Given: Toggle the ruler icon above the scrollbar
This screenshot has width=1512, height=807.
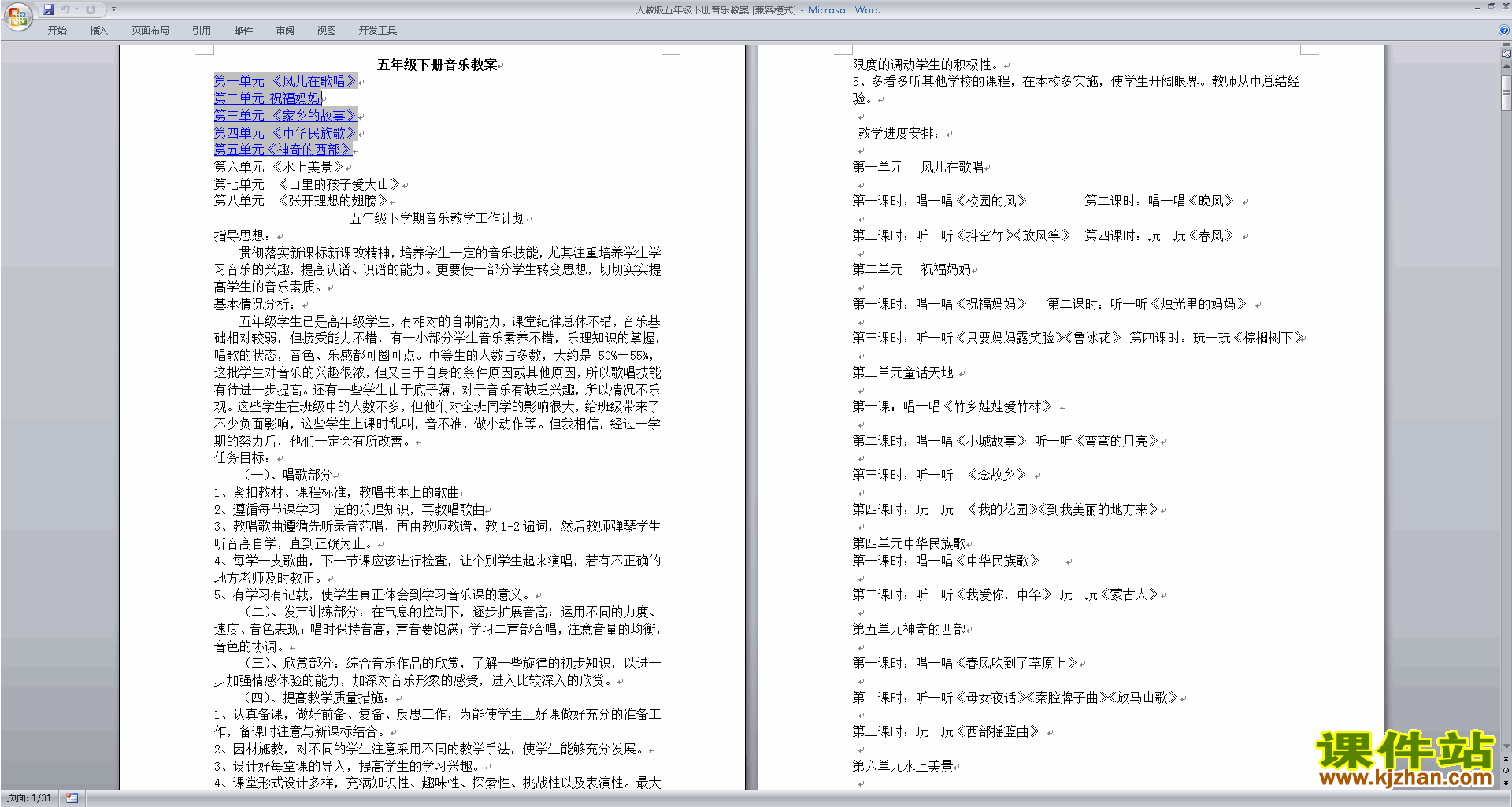Looking at the screenshot, I should [x=1506, y=54].
